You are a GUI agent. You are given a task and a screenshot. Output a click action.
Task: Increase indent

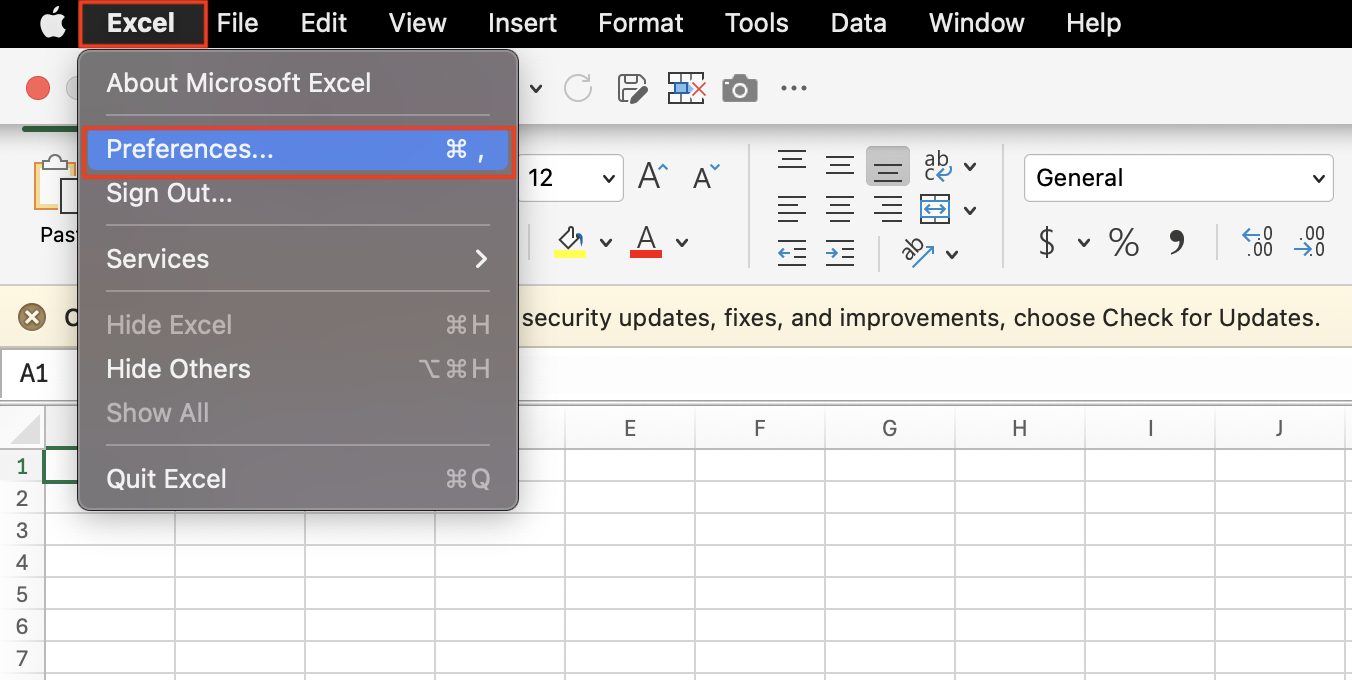pos(840,253)
